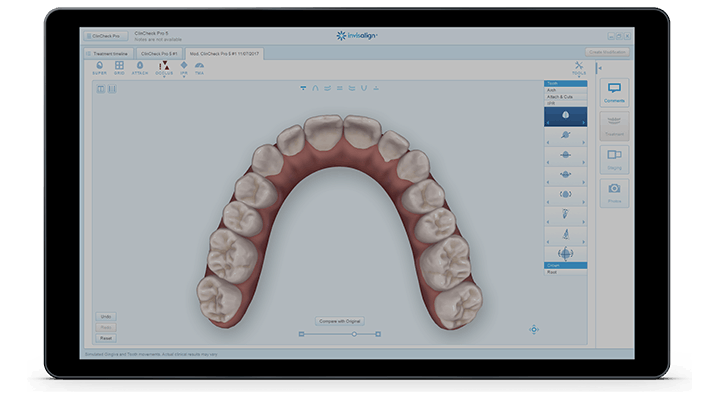Image resolution: width=720 pixels, height=400 pixels.
Task: Switch to single split-view layout icon
Action: point(101,89)
